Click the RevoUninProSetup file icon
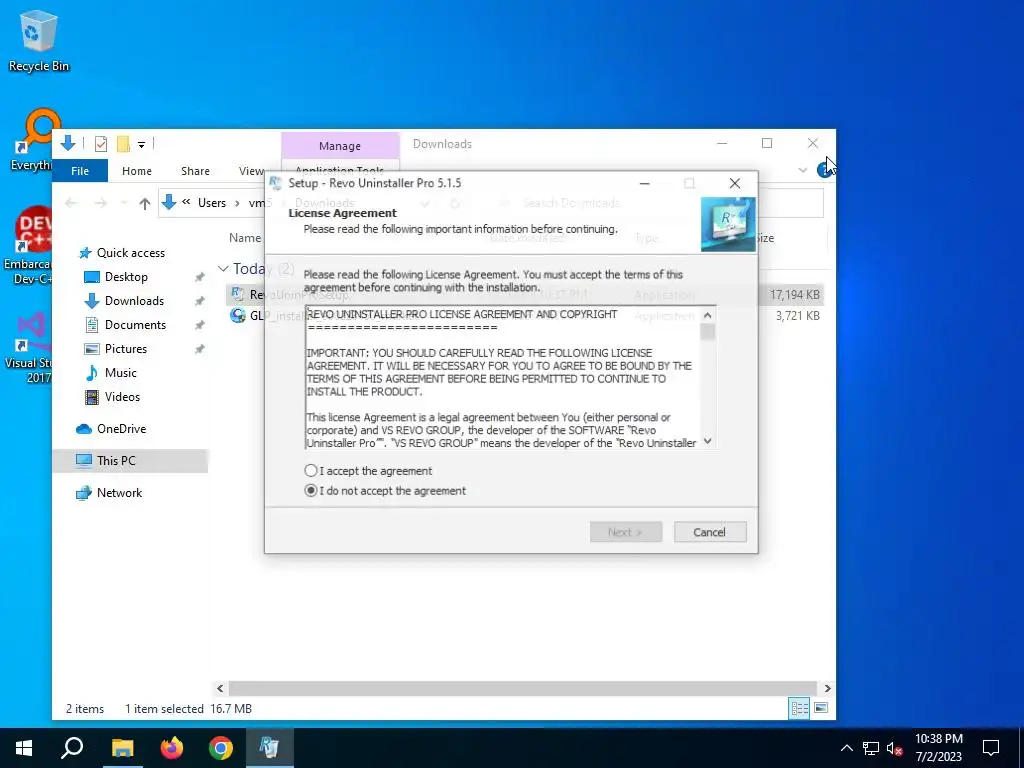Screen dimensions: 1024x768 pos(238,295)
